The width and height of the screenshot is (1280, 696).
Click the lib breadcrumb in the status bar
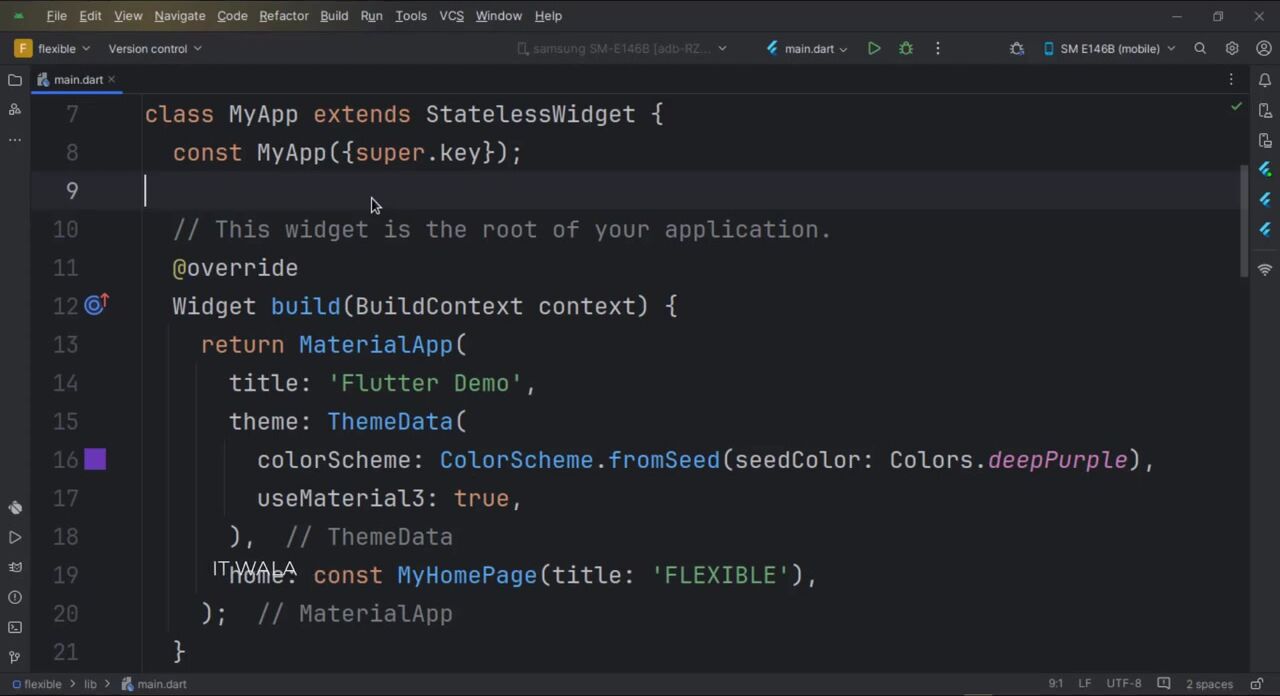point(90,684)
